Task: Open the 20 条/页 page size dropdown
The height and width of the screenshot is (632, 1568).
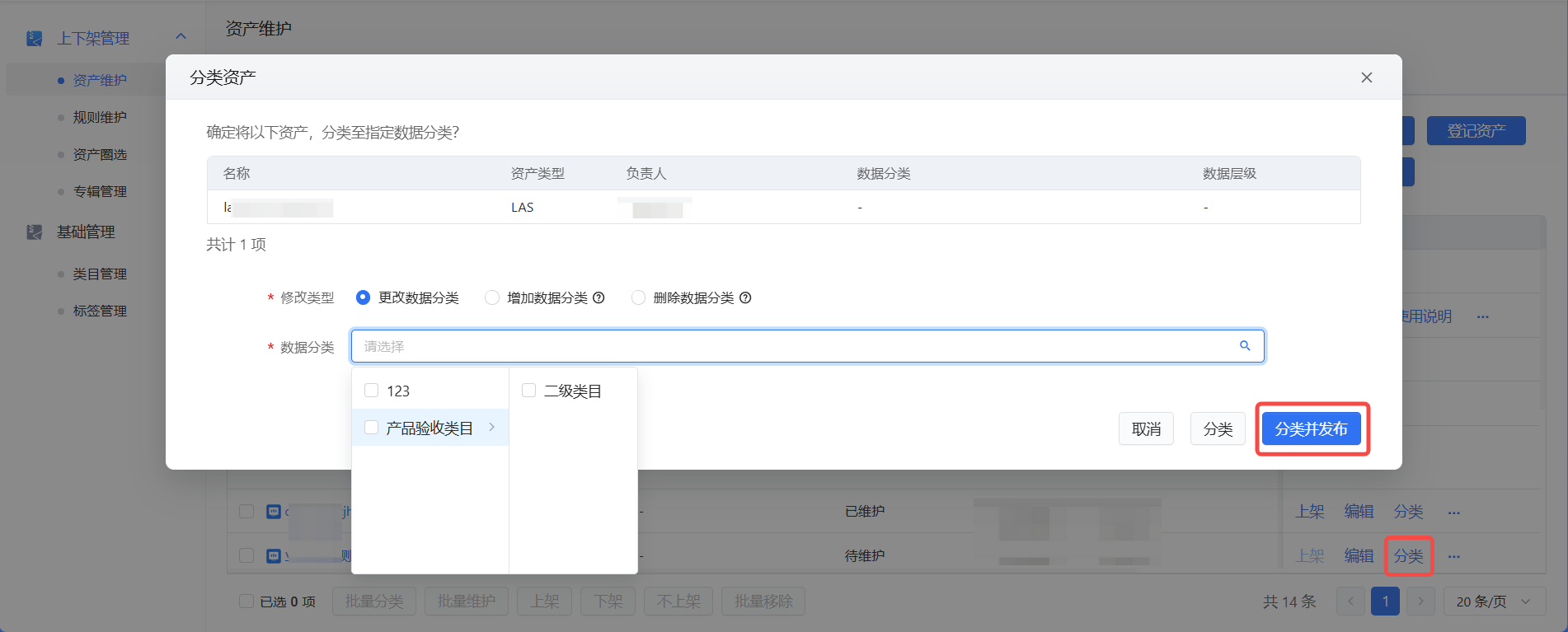Action: click(1492, 602)
